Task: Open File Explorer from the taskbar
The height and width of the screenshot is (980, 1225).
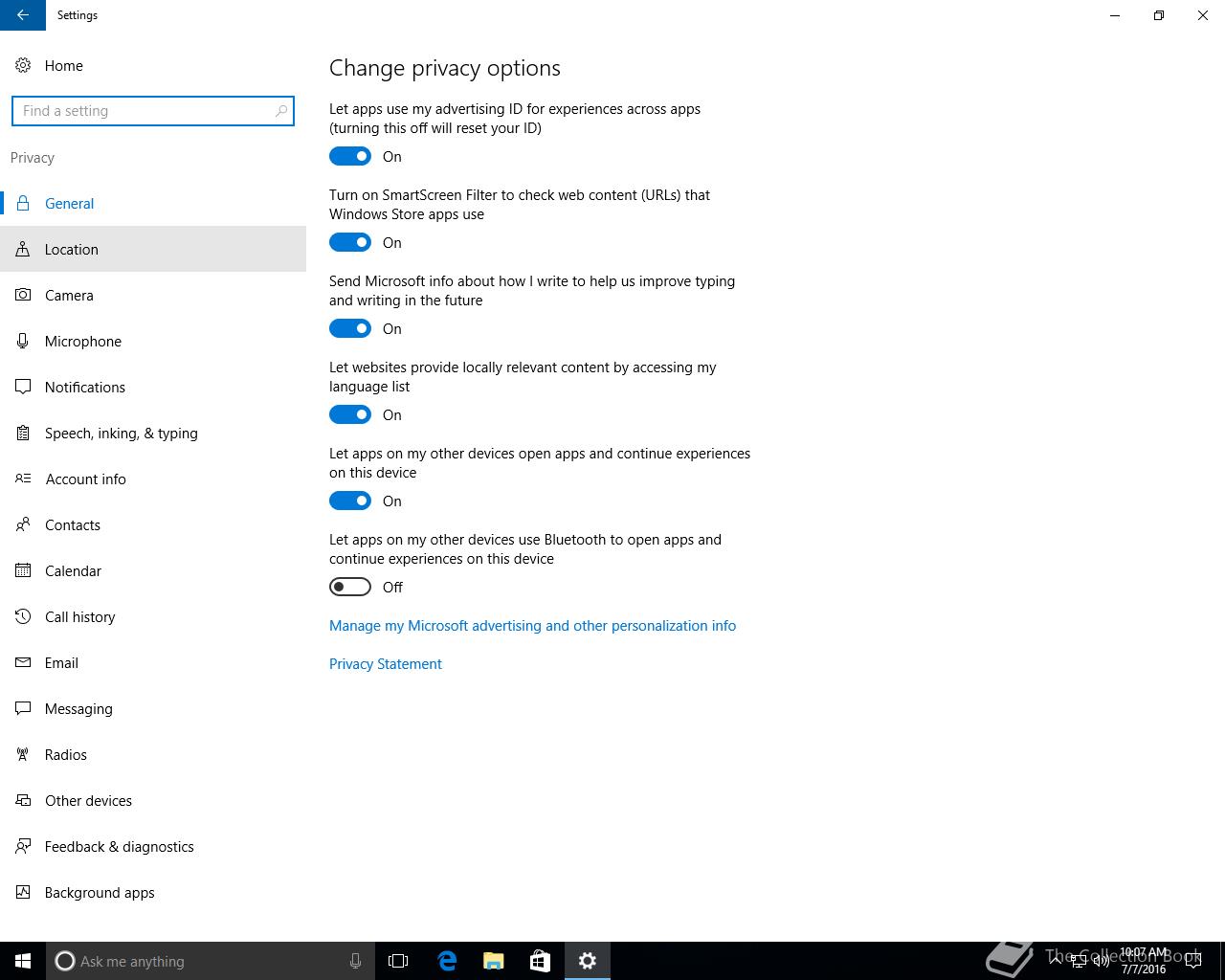Action: [x=494, y=961]
